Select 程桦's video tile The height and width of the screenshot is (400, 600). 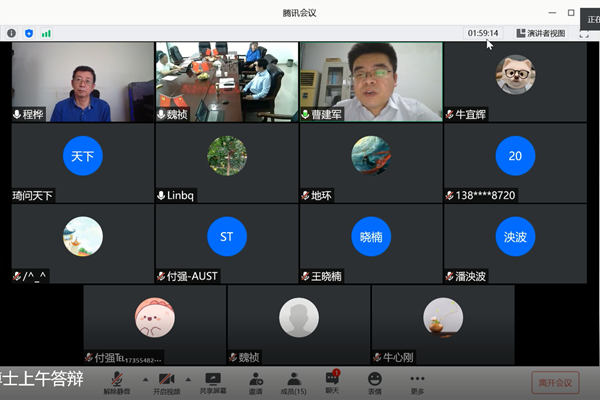click(x=83, y=81)
